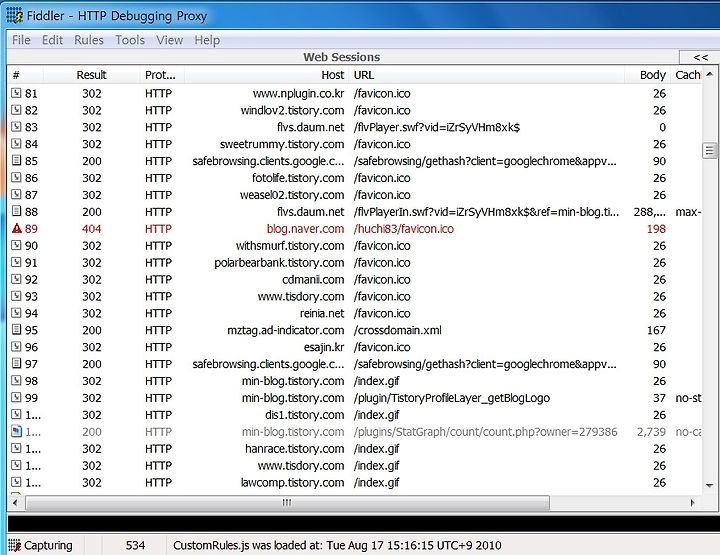Open the Help menu
This screenshot has width=720, height=555.
tap(207, 40)
